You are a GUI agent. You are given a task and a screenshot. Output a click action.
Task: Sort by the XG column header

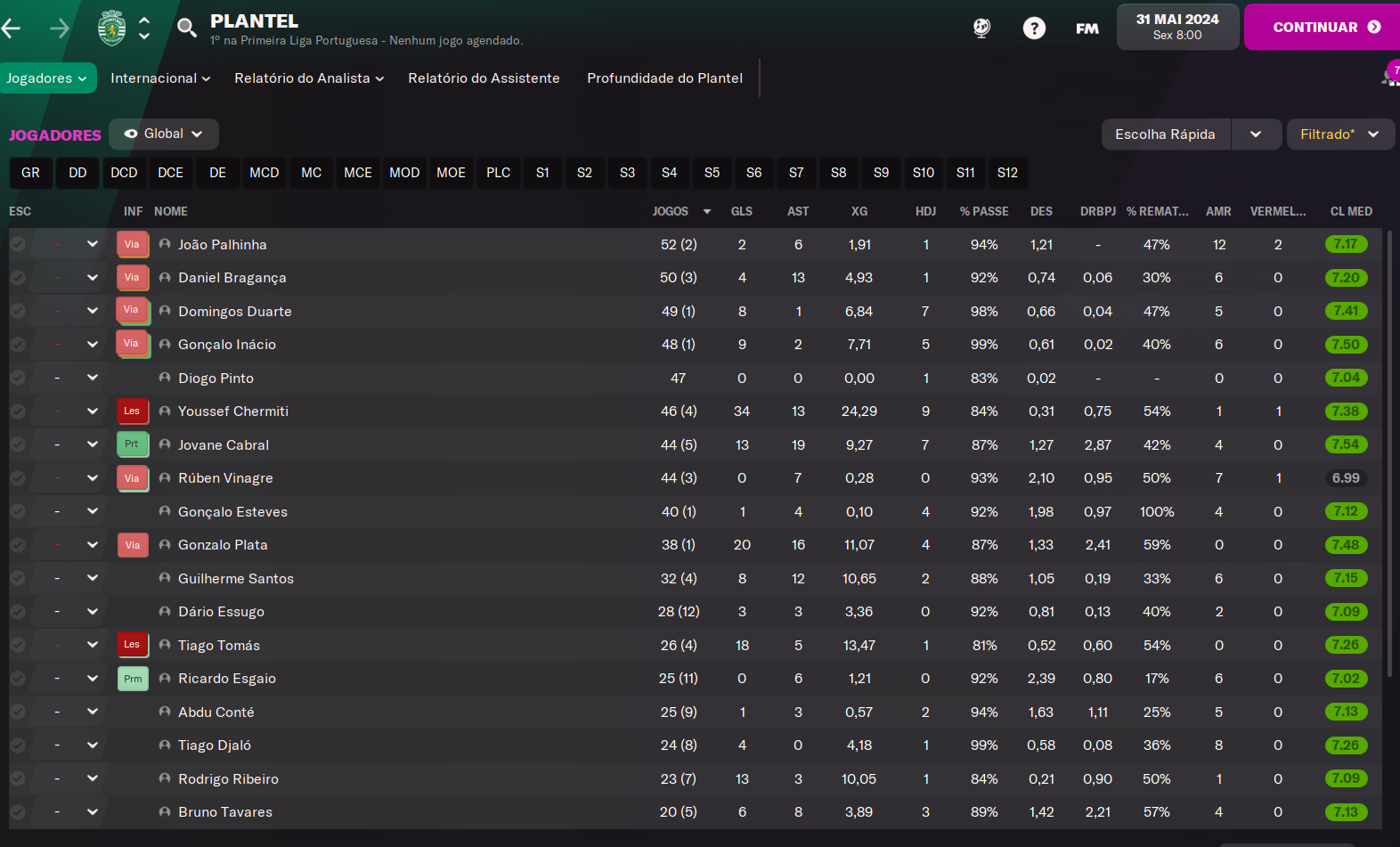click(x=859, y=211)
